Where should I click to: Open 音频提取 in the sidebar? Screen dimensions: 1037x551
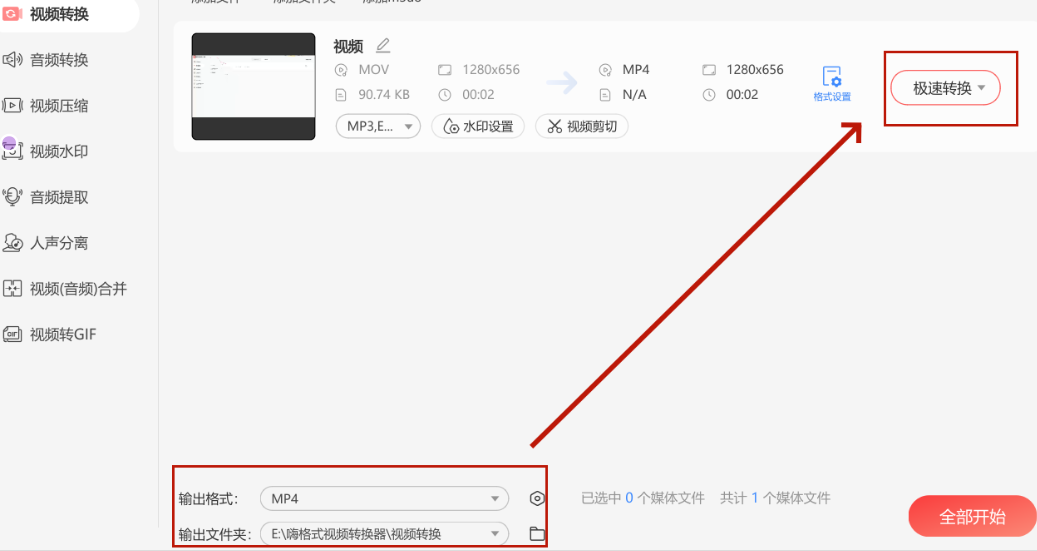60,197
